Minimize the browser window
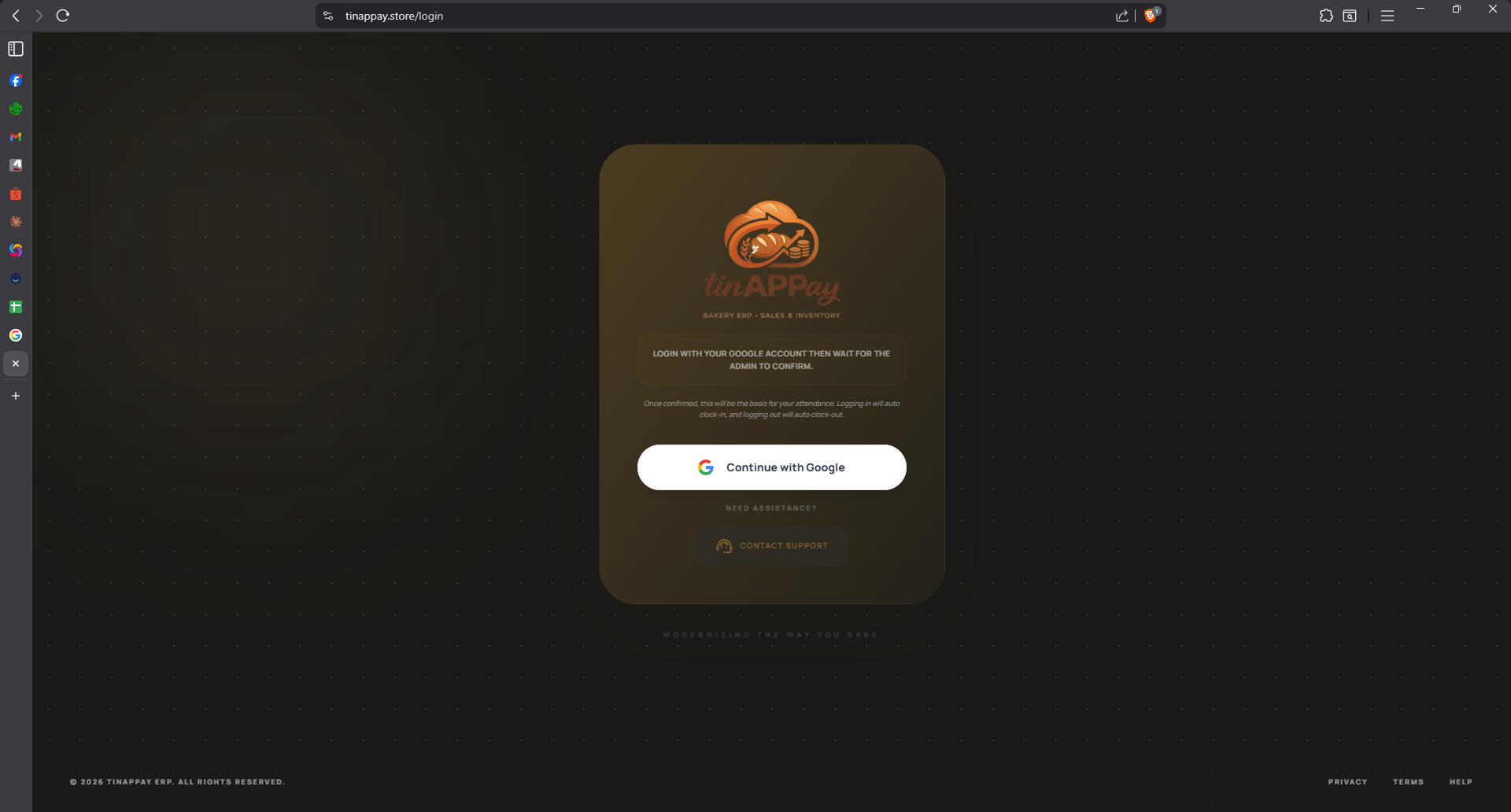This screenshot has width=1511, height=812. [x=1420, y=9]
